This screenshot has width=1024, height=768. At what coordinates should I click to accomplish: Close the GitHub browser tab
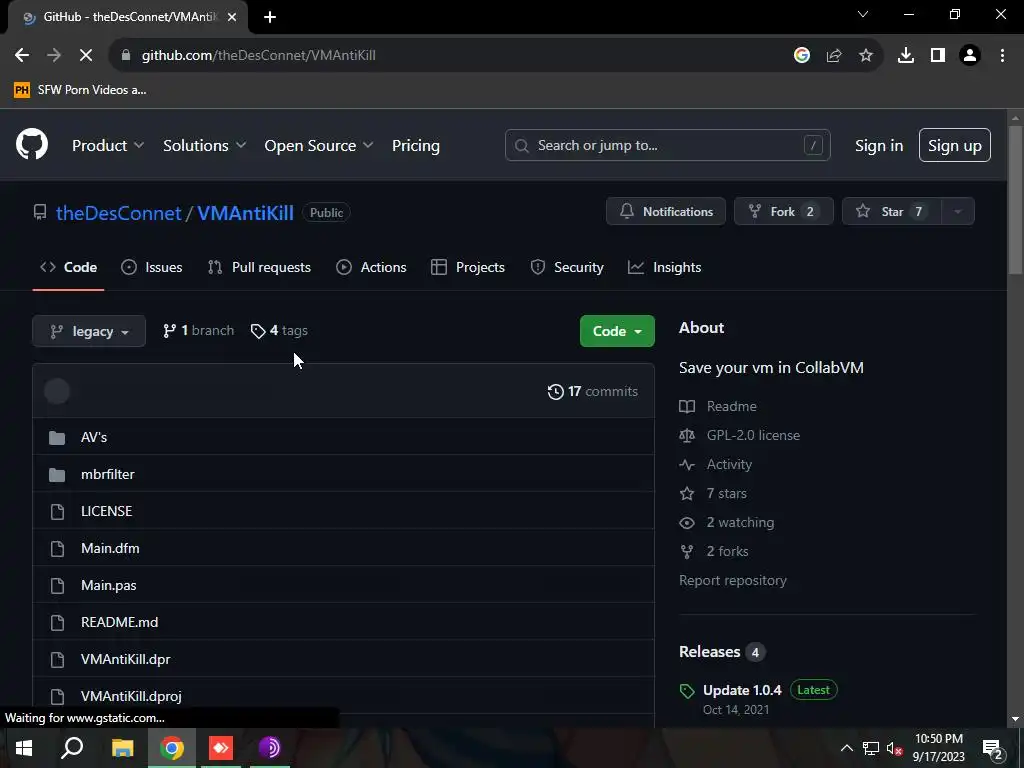click(232, 18)
